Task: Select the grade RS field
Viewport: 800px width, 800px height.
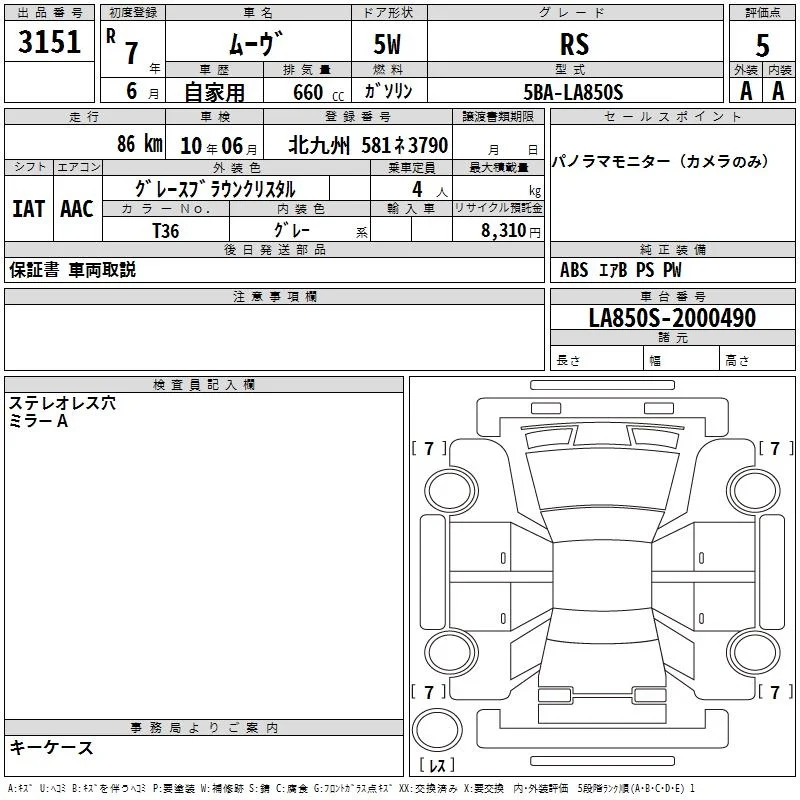Action: click(x=575, y=43)
